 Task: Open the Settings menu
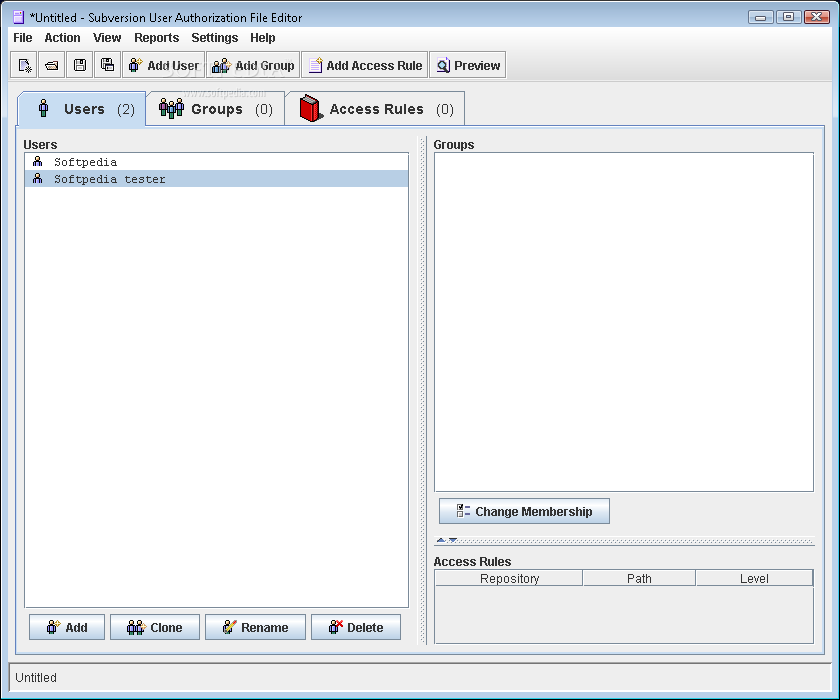point(214,38)
